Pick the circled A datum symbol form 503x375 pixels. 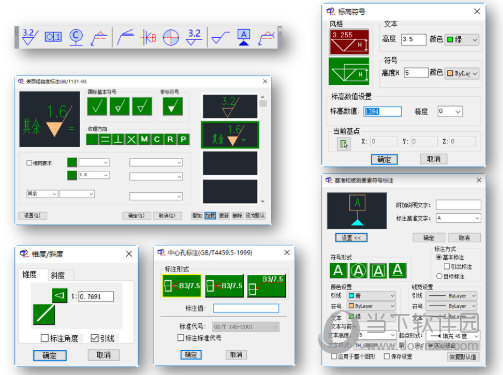click(x=358, y=270)
